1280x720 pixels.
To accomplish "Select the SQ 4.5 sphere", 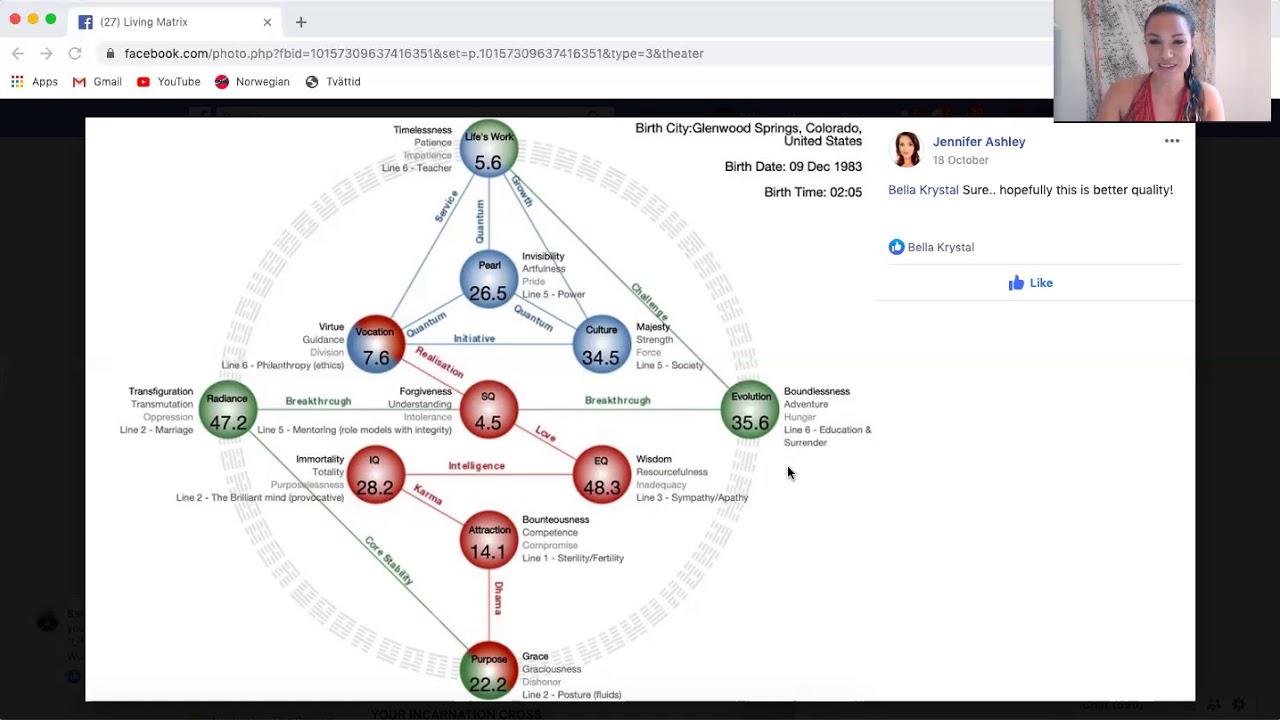I will click(488, 409).
